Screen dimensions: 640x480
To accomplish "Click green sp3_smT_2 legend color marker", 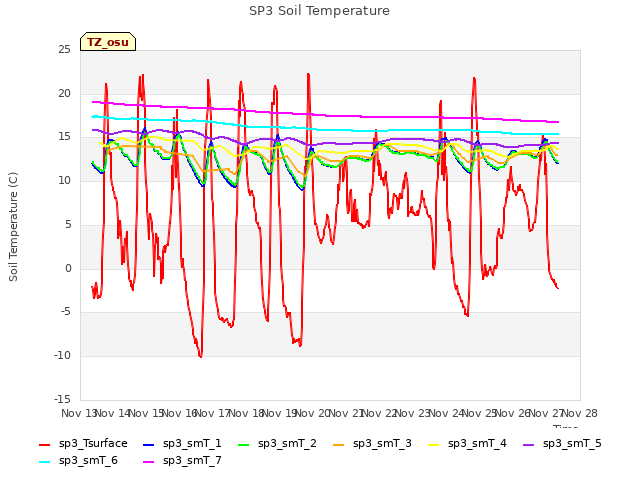I will [243, 444].
